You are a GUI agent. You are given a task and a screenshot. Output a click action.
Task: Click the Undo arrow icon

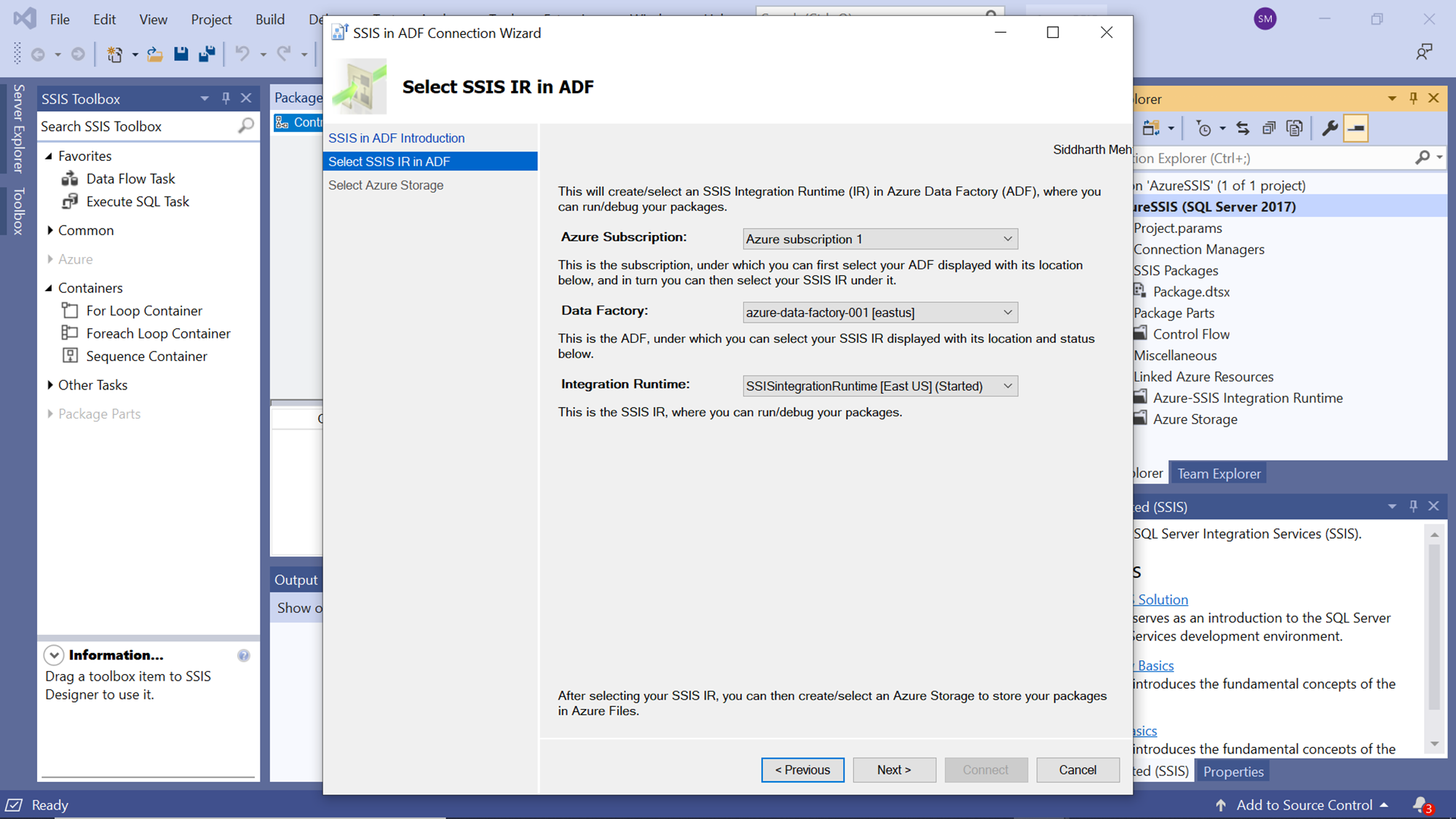242,54
